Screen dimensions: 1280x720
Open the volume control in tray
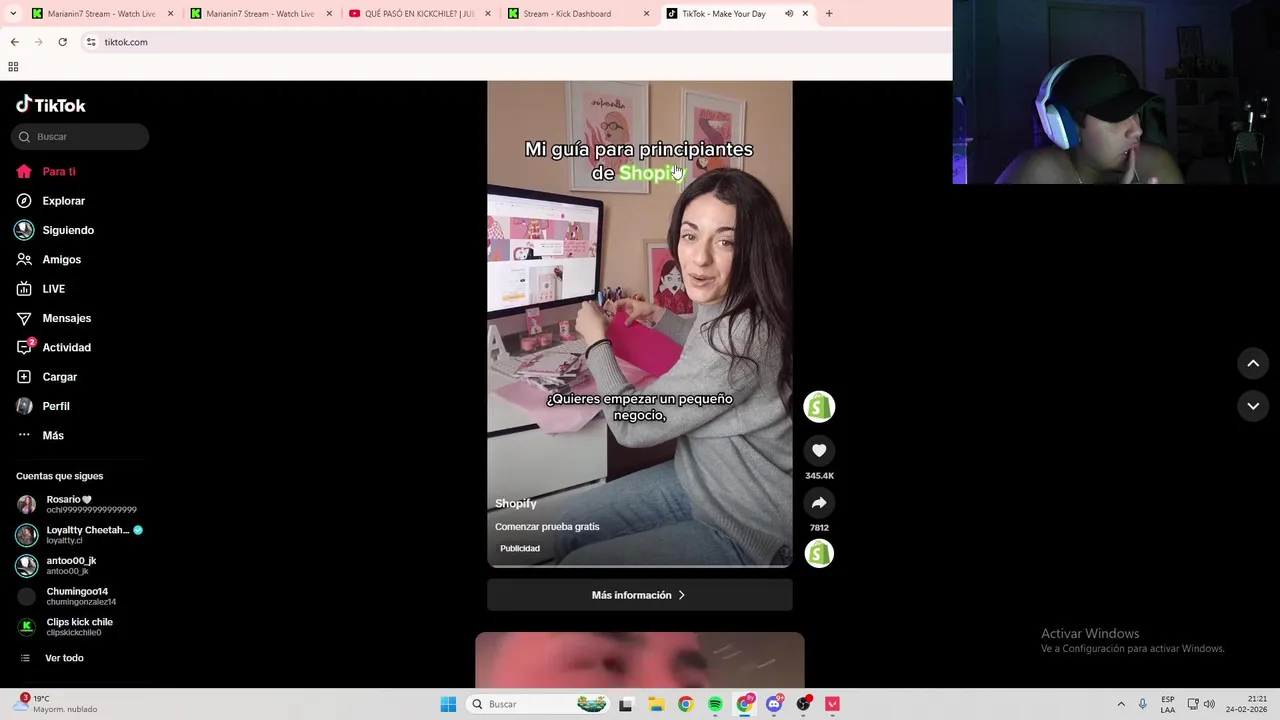click(1209, 704)
